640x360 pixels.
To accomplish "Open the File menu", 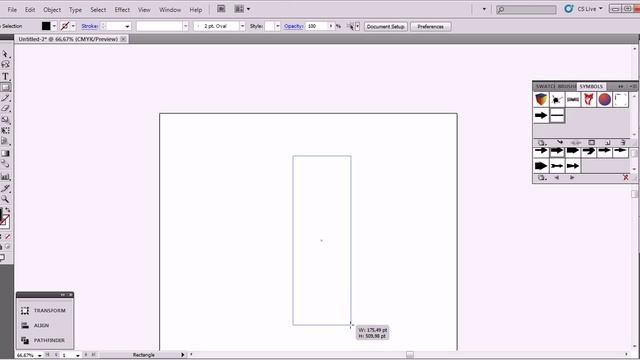I will (12, 9).
